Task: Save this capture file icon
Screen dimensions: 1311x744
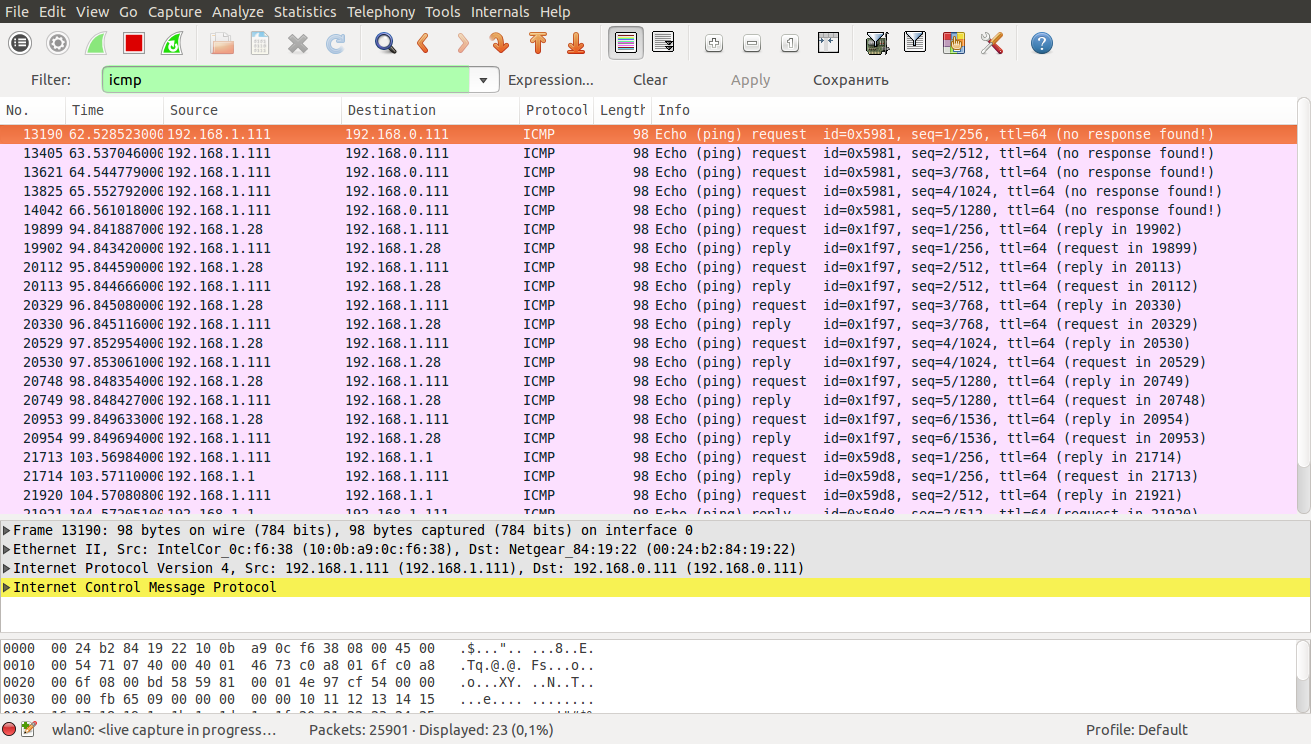Action: point(260,43)
